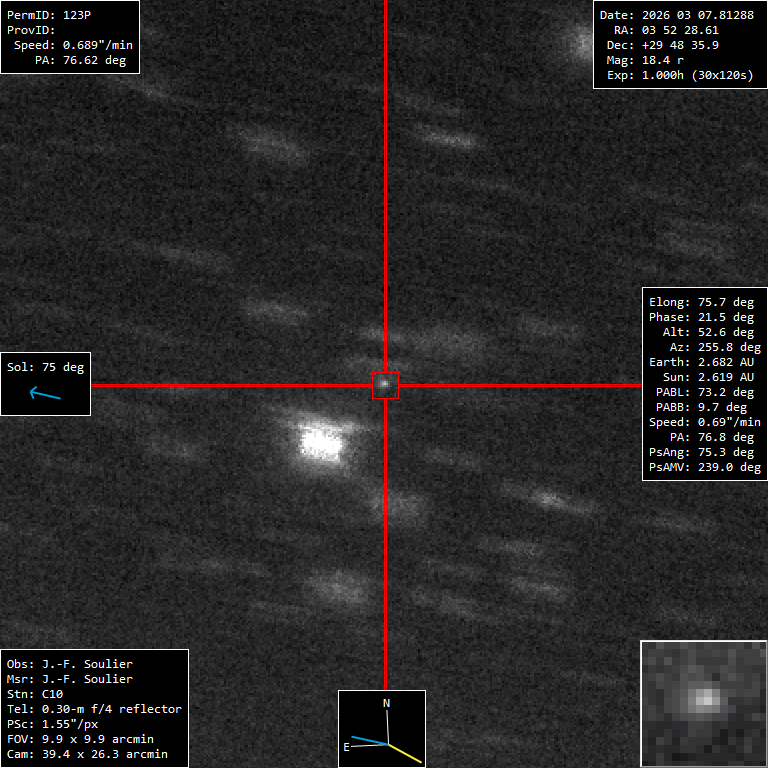Click the E label on the compass
Image resolution: width=768 pixels, height=768 pixels.
pyautogui.click(x=348, y=746)
